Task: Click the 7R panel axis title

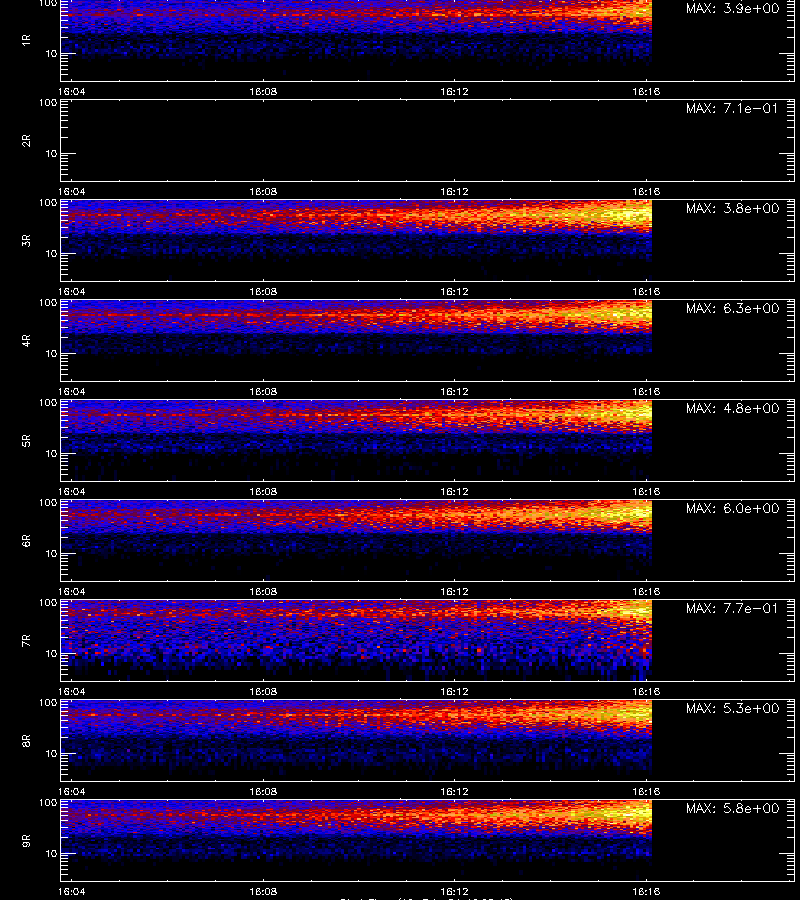Action: 26,641
